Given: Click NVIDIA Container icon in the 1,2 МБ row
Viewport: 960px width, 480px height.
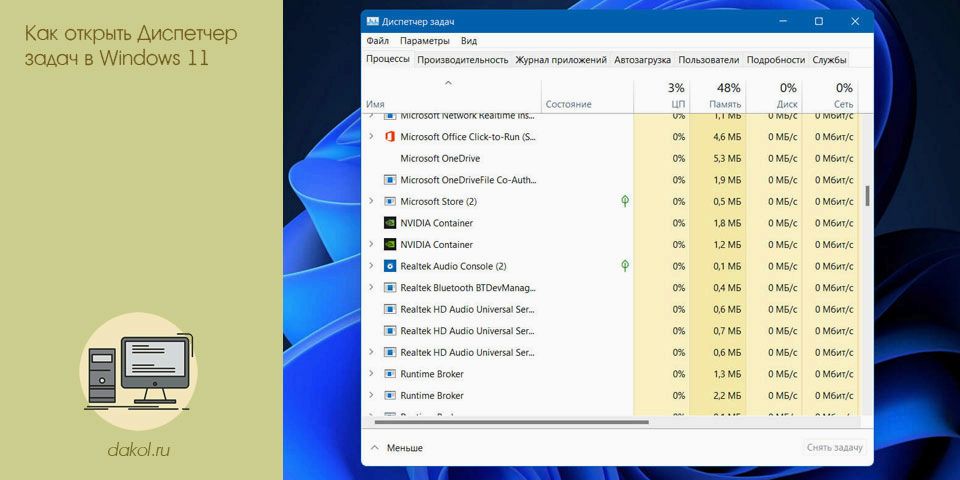Looking at the screenshot, I should tap(389, 244).
